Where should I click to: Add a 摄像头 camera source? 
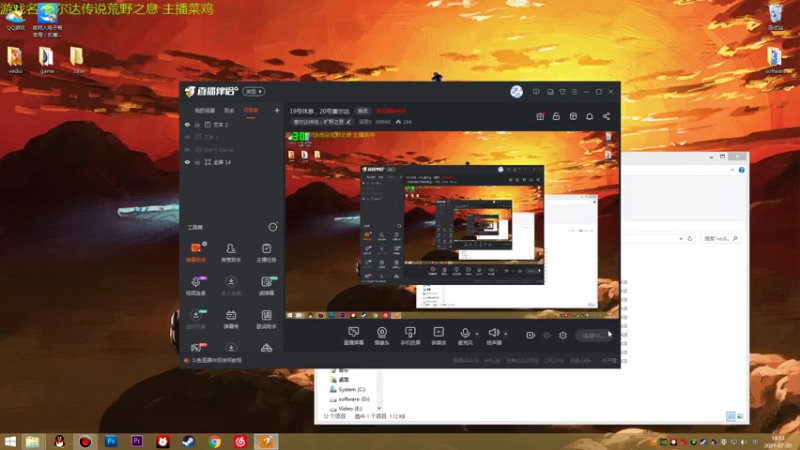[x=382, y=336]
